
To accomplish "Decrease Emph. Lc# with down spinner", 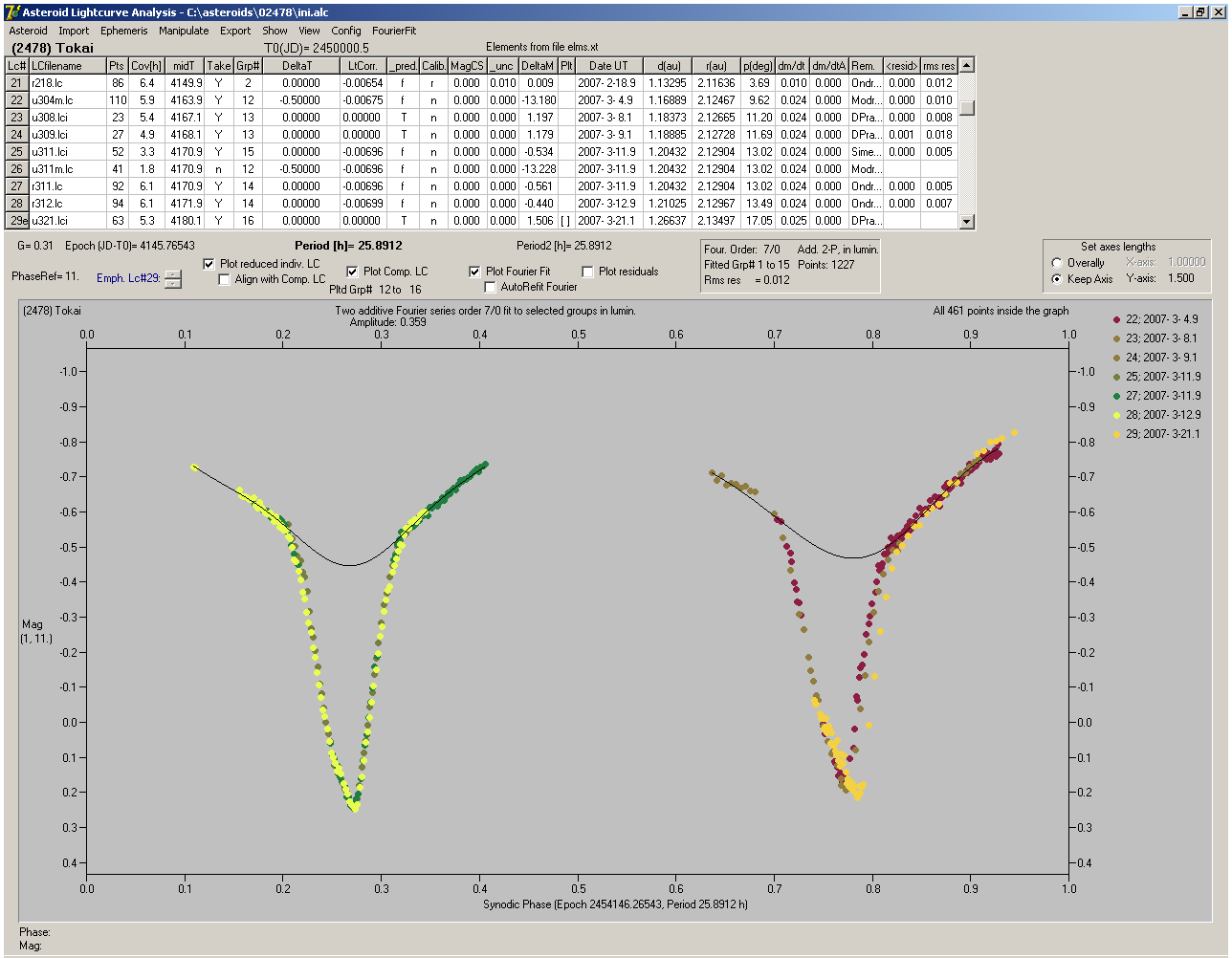I will (172, 283).
